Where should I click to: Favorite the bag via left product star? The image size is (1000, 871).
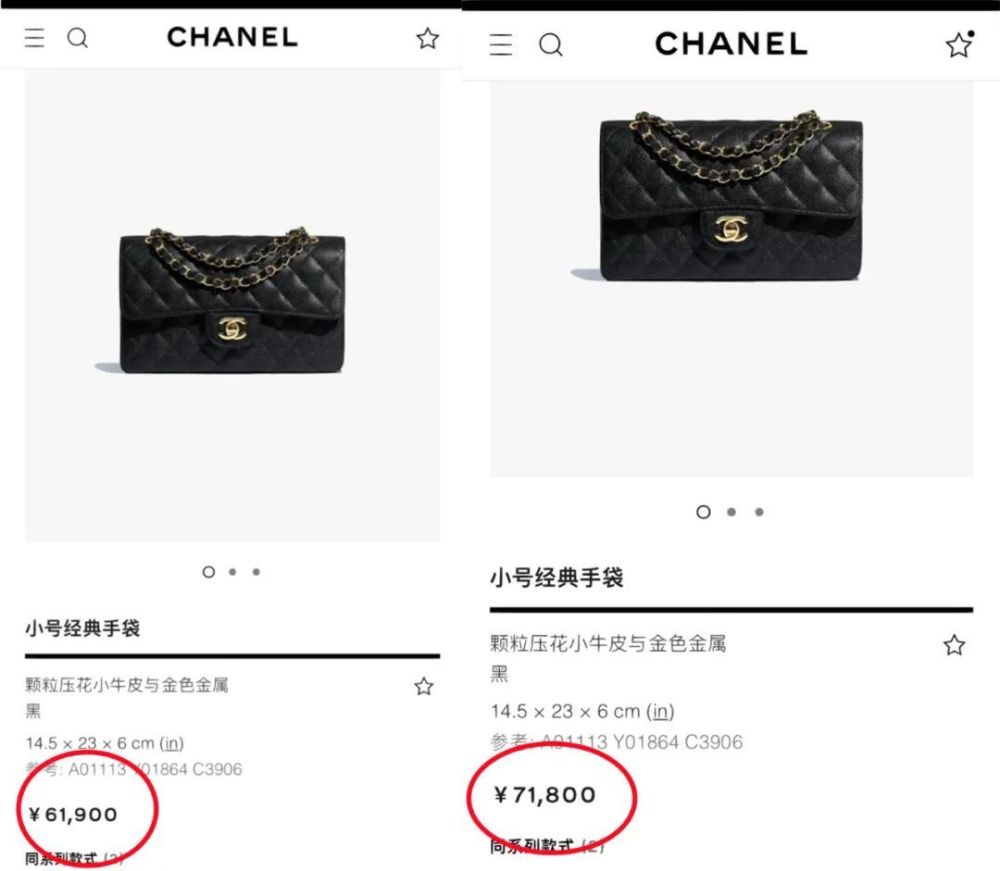click(x=423, y=687)
